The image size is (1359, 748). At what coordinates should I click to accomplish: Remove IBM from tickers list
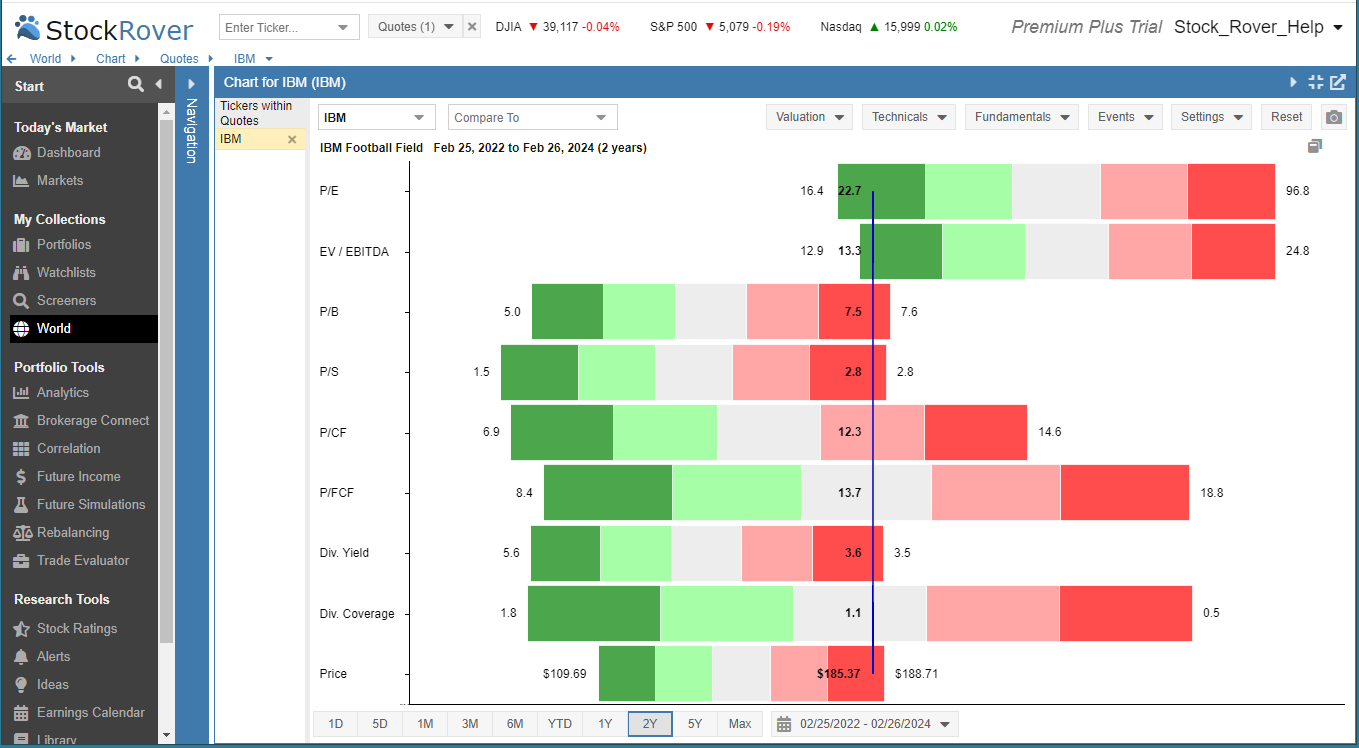click(x=292, y=140)
